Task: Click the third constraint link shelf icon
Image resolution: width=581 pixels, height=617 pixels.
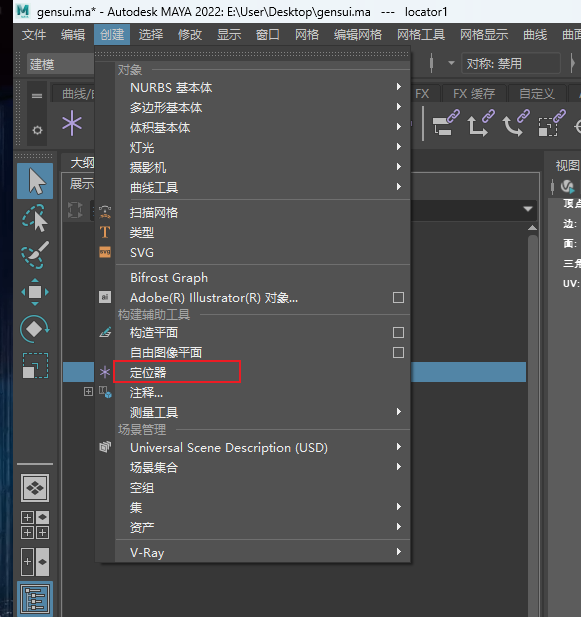Action: pyautogui.click(x=516, y=123)
